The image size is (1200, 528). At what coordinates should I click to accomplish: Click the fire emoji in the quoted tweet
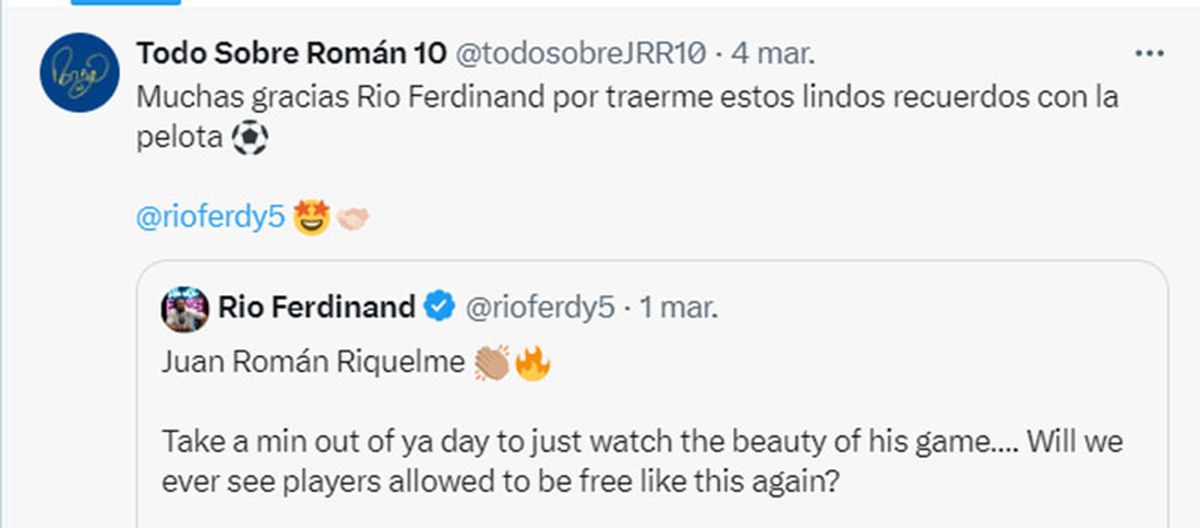pyautogui.click(x=531, y=364)
